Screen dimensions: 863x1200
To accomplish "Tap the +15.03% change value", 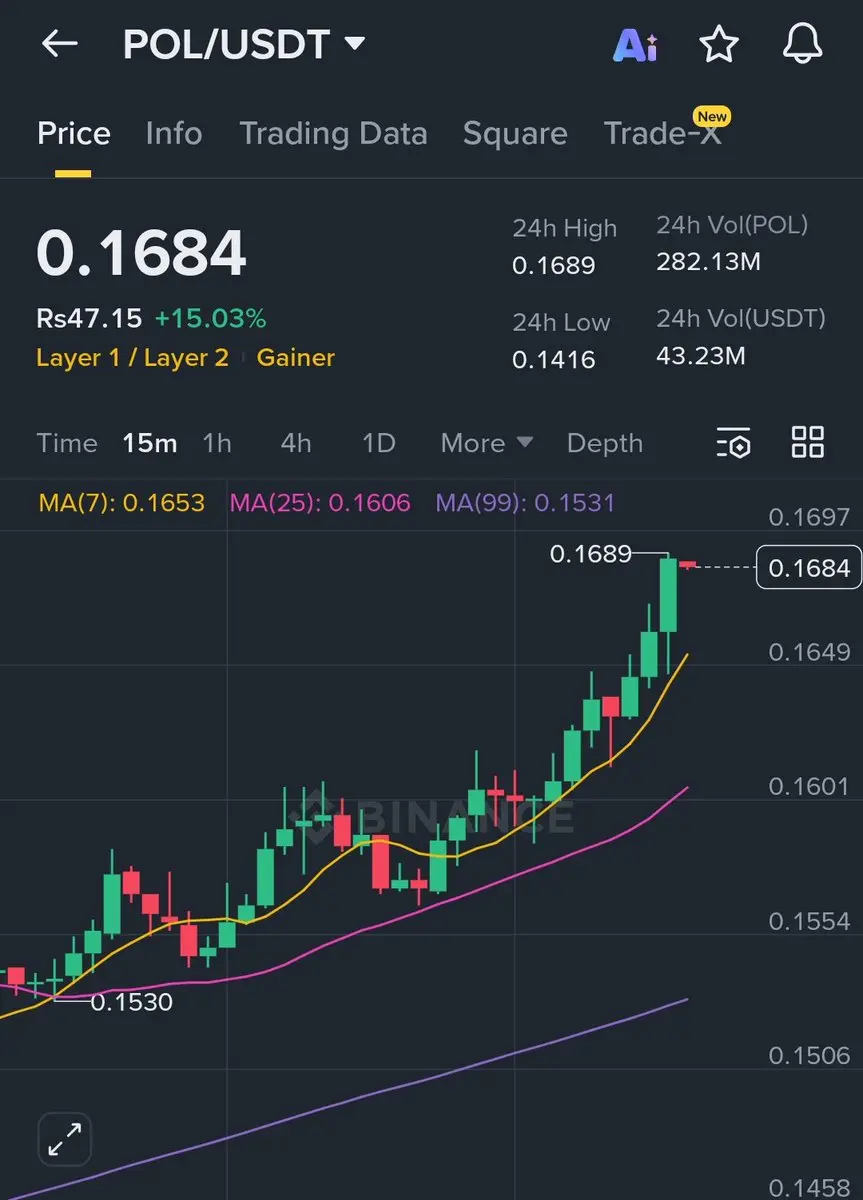I will click(x=210, y=319).
